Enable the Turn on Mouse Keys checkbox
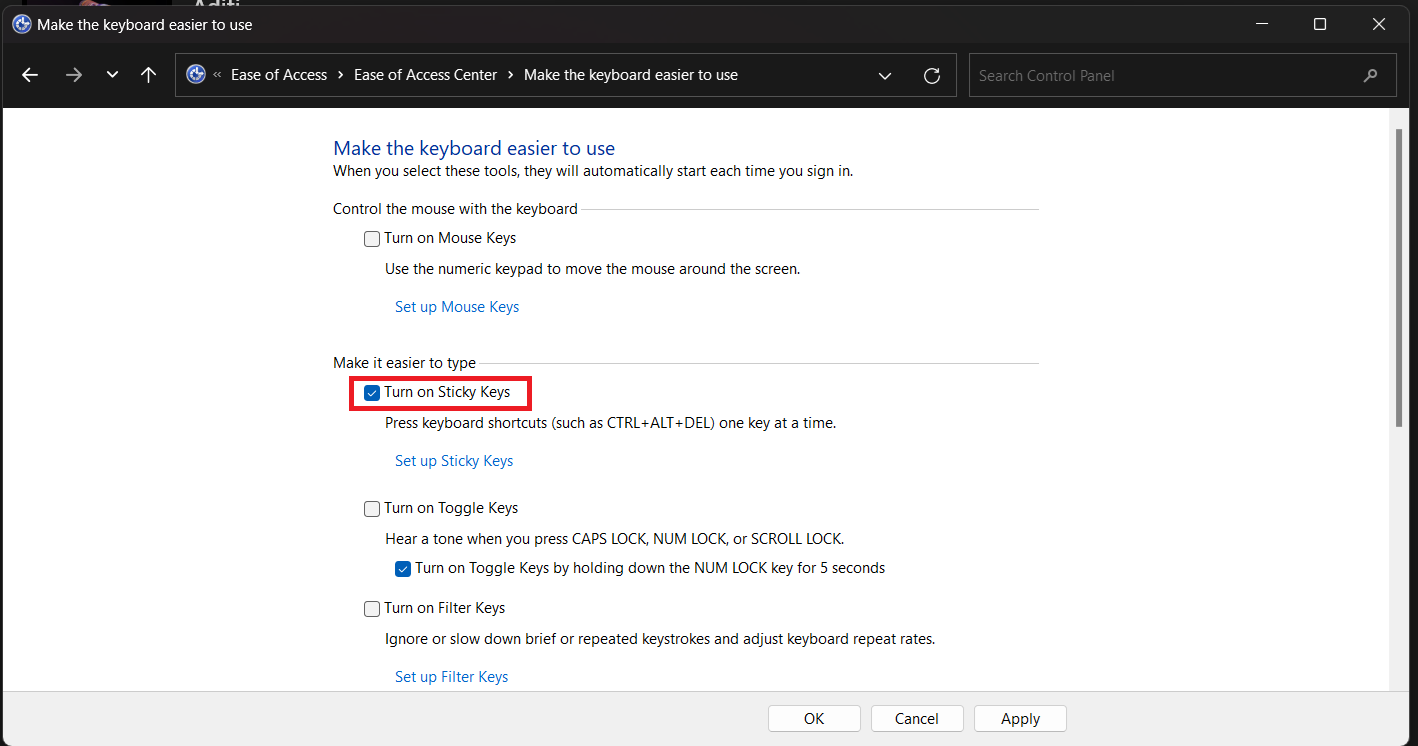This screenshot has height=746, width=1418. pos(372,239)
